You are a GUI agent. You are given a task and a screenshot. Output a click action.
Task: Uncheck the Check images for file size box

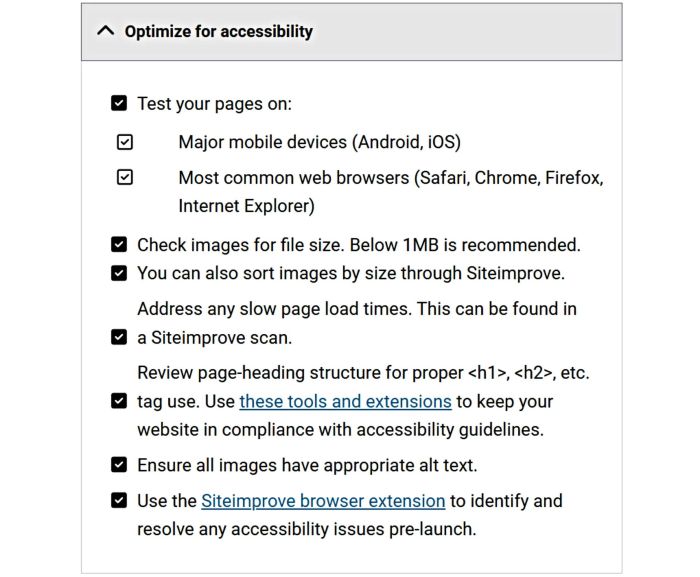click(119, 245)
